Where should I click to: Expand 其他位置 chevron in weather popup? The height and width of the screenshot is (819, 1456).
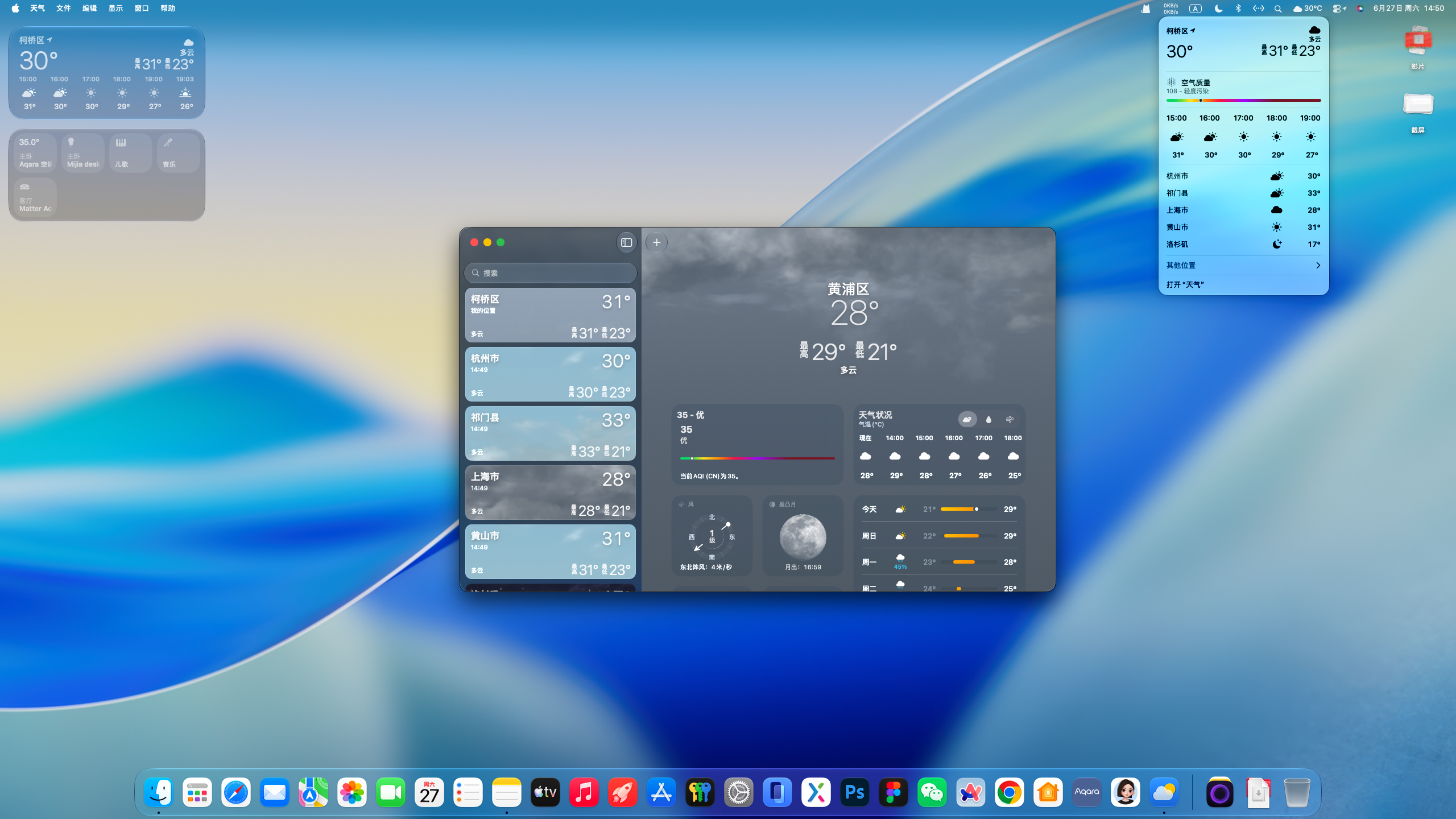[1318, 266]
